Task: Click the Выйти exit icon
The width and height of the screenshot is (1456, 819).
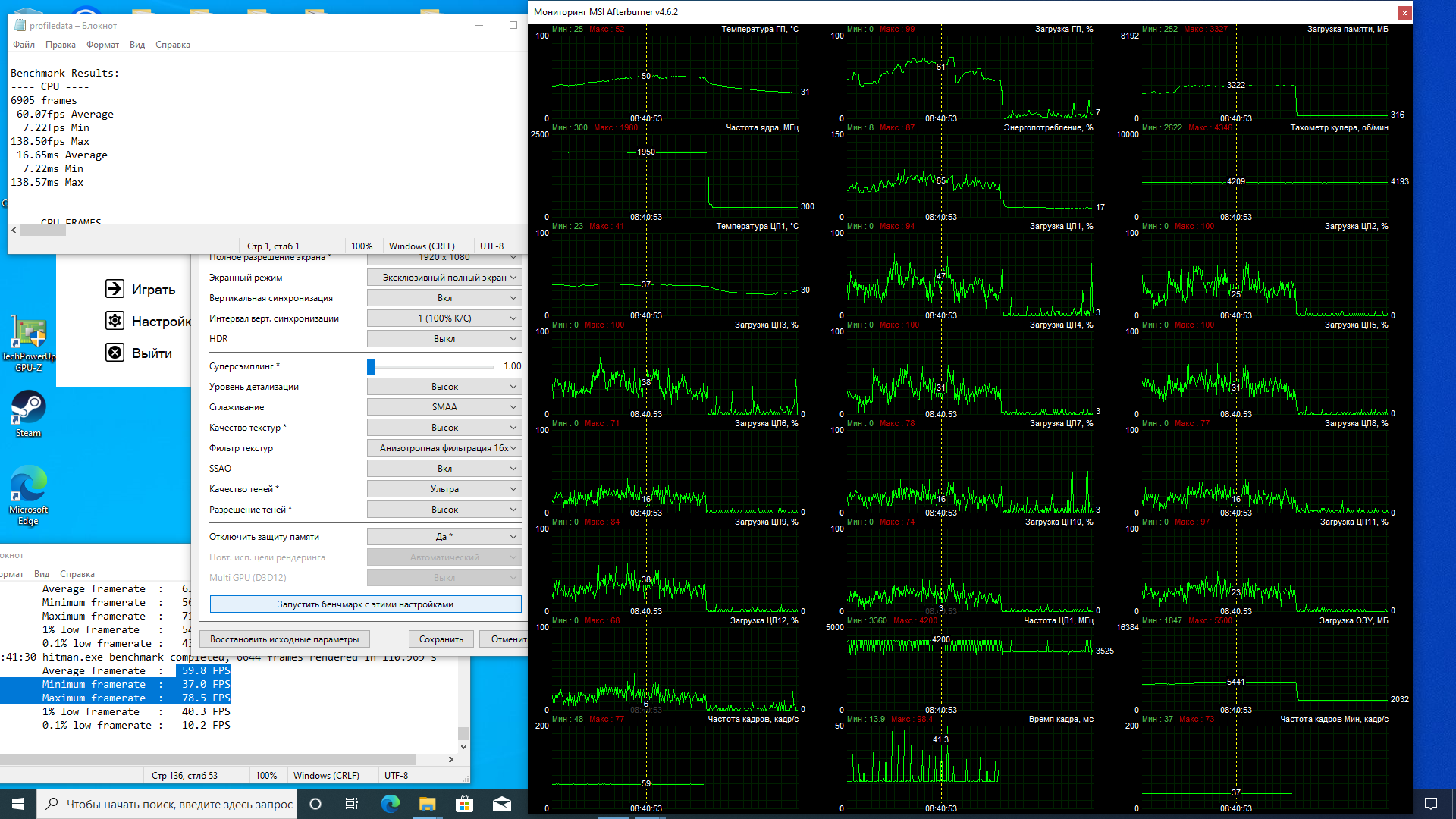Action: tap(115, 353)
